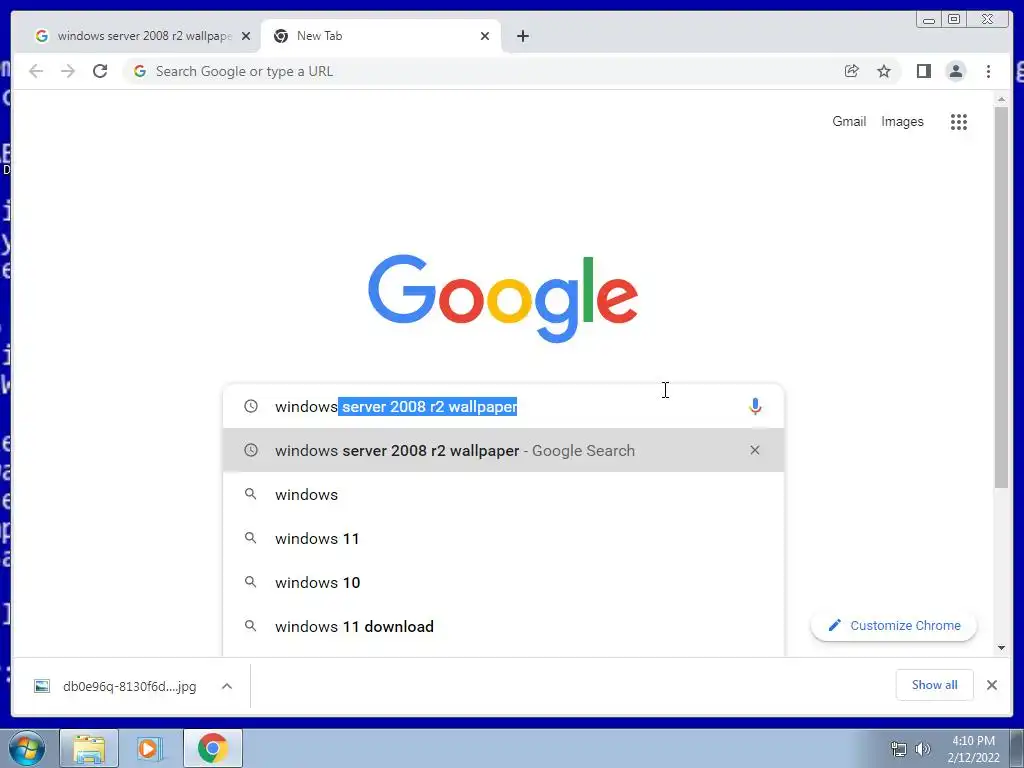
Task: Close the New Tab tab
Action: (x=485, y=36)
